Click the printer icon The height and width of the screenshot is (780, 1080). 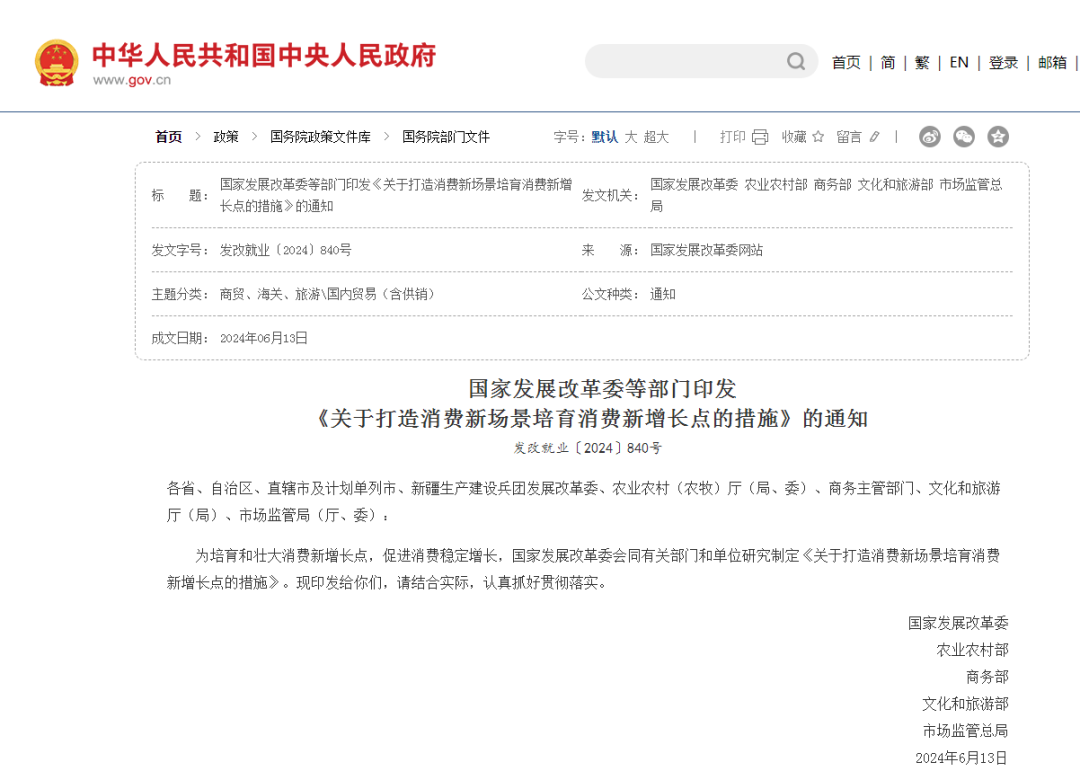(760, 136)
